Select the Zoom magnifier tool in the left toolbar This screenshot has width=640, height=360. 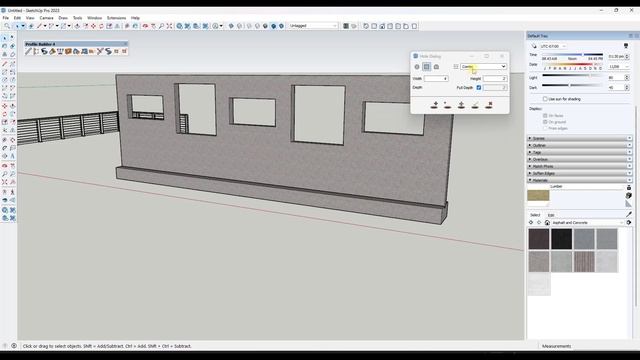(4, 174)
